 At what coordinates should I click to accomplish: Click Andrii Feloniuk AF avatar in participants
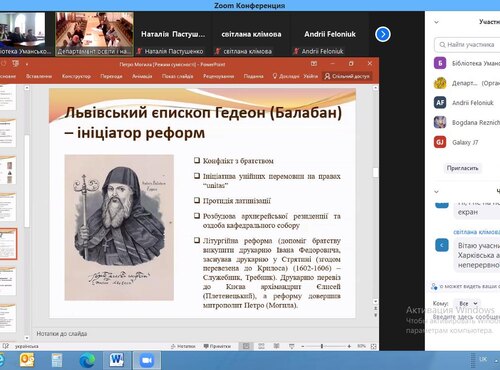pyautogui.click(x=440, y=103)
